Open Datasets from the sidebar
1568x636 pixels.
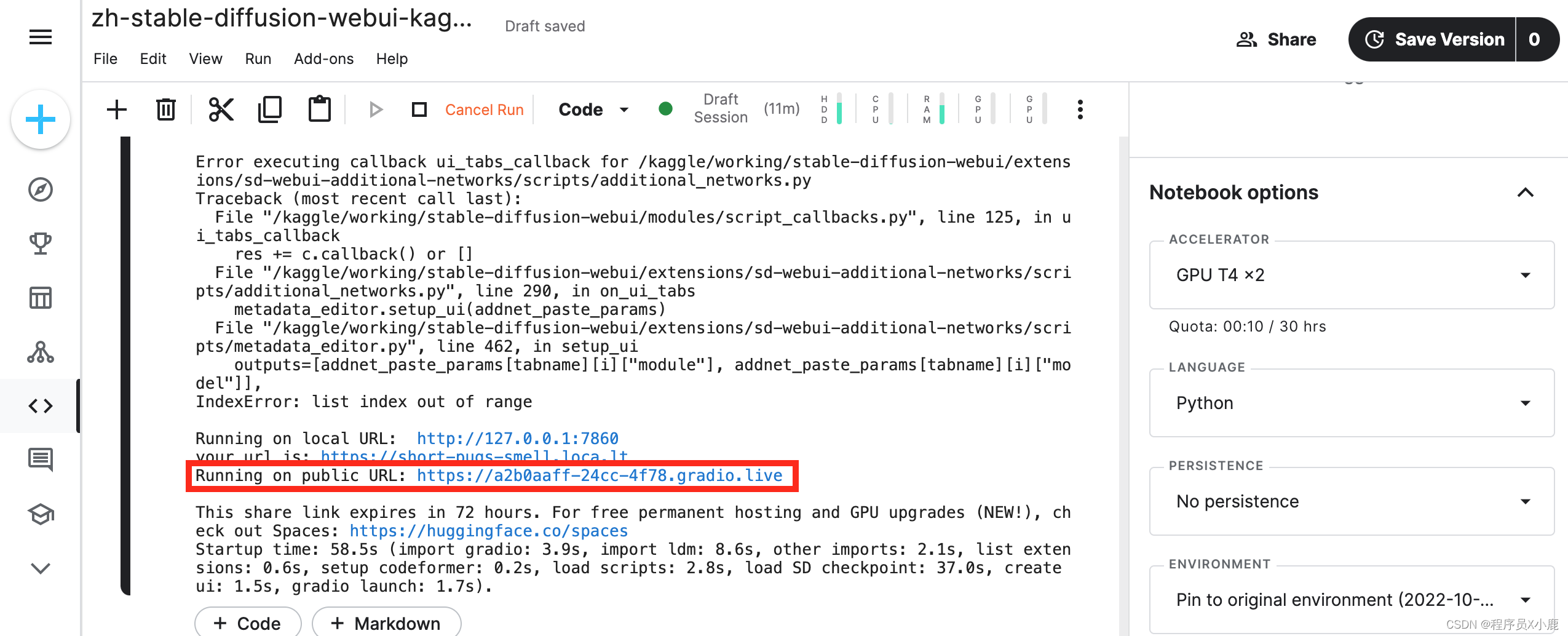tap(39, 297)
